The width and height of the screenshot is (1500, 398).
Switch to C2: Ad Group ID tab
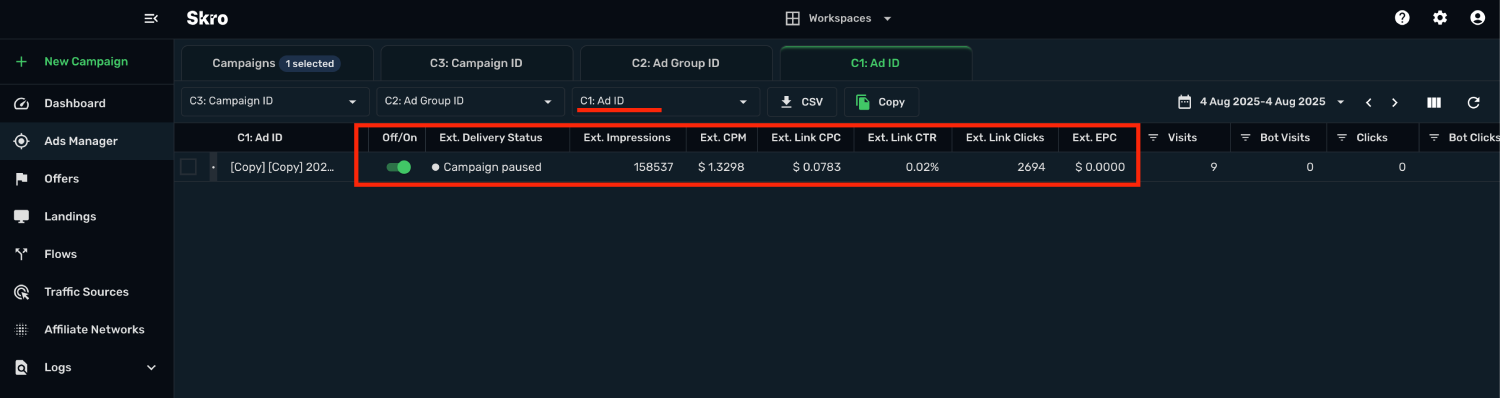[x=676, y=63]
